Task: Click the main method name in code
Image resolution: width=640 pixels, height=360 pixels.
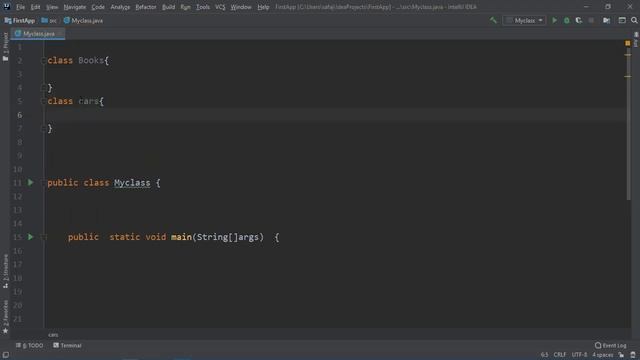Action: click(x=181, y=237)
